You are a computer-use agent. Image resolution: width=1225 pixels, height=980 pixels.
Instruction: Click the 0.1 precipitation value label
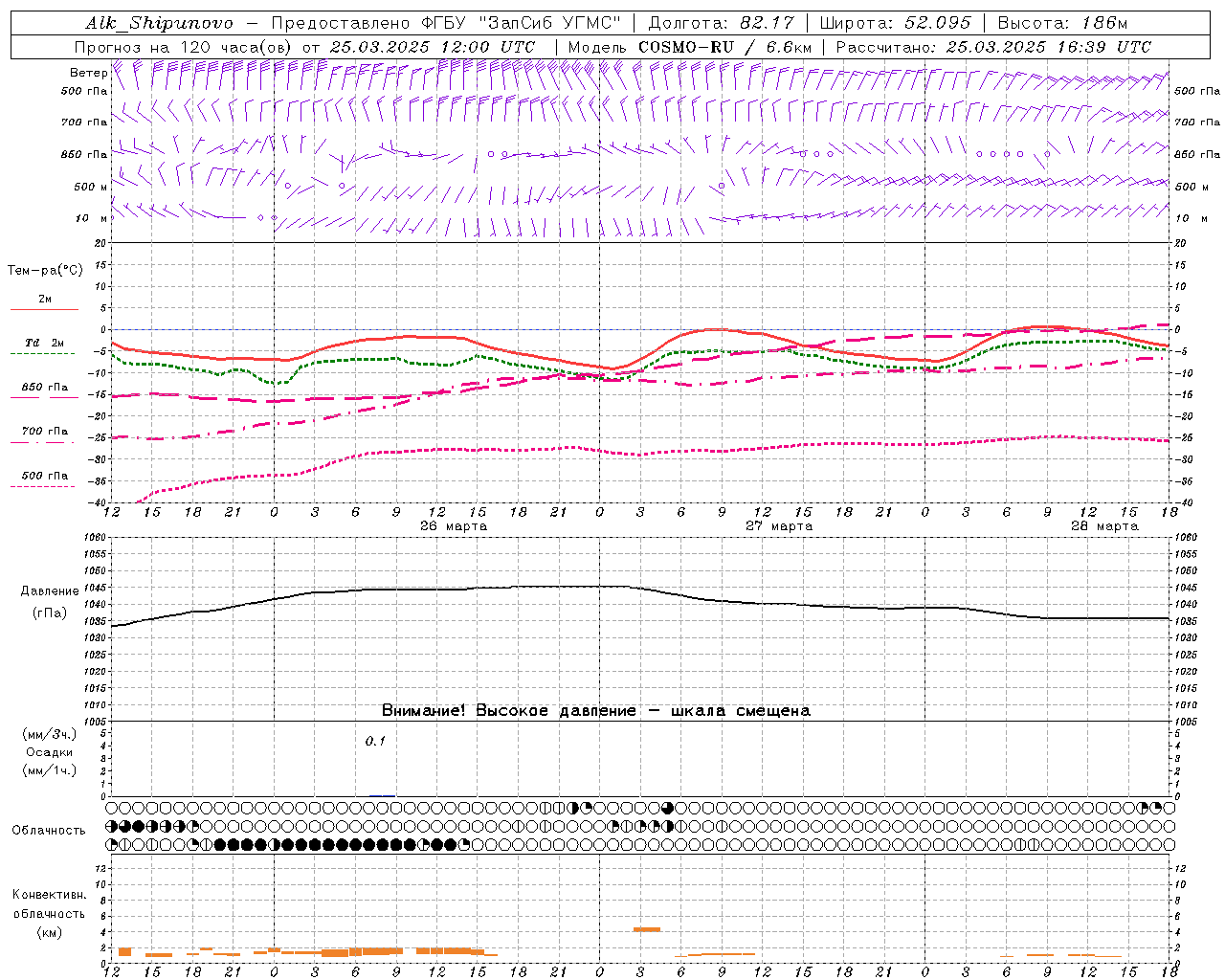375,741
